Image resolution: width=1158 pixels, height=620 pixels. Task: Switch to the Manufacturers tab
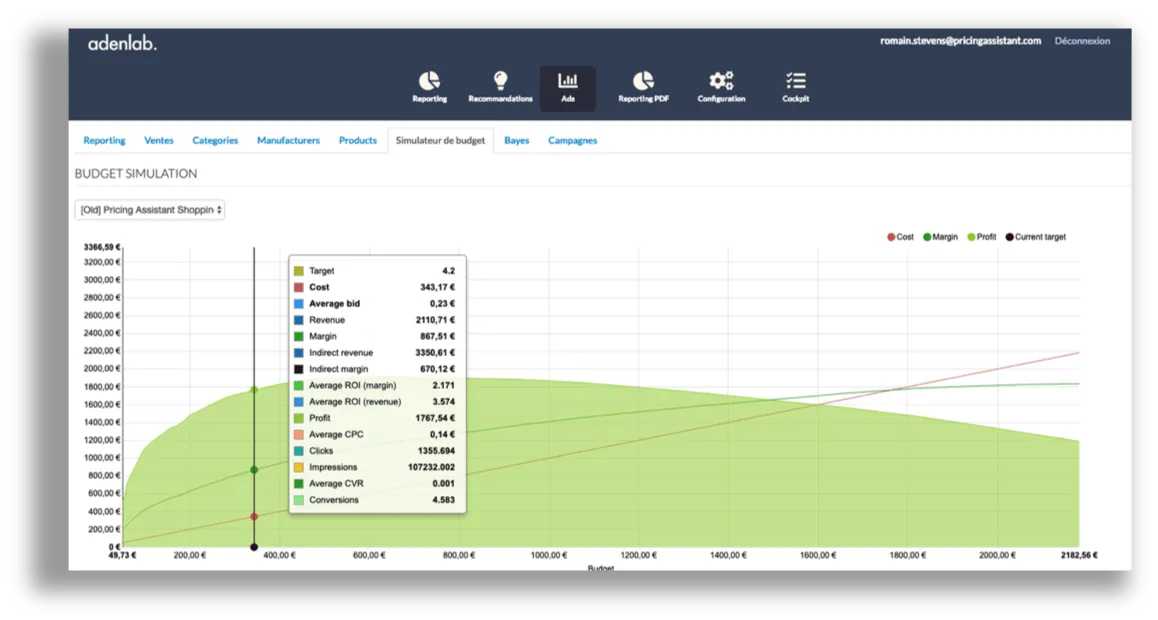click(x=288, y=140)
